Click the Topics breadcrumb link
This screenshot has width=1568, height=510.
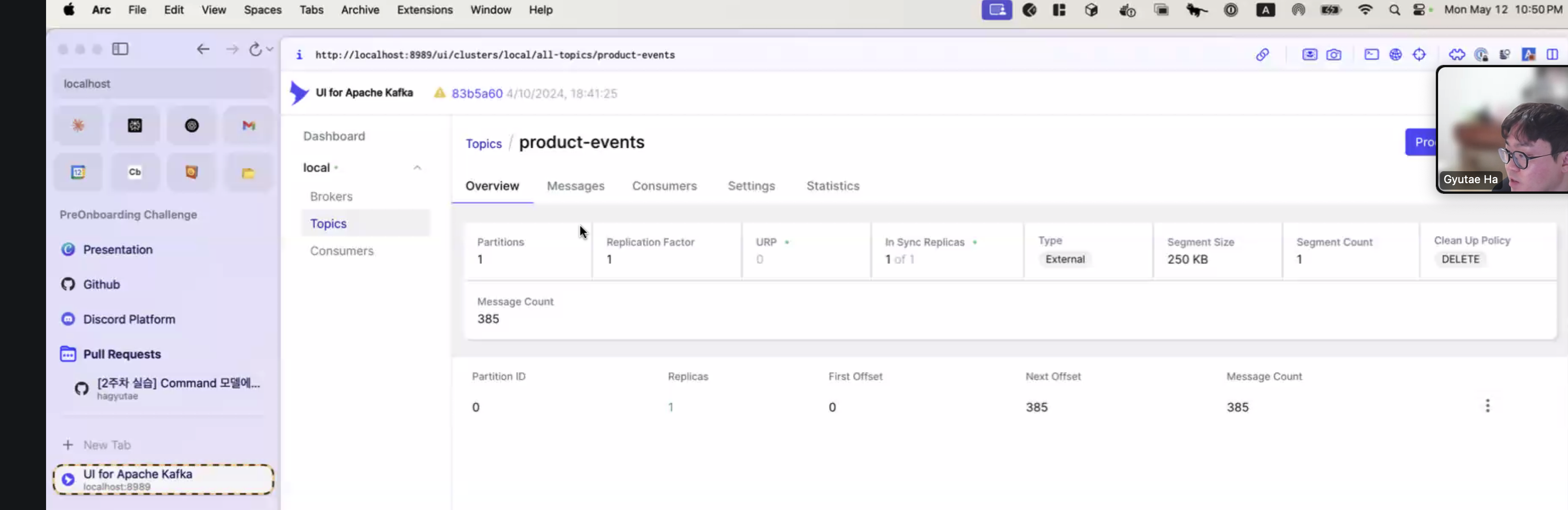[x=483, y=144]
